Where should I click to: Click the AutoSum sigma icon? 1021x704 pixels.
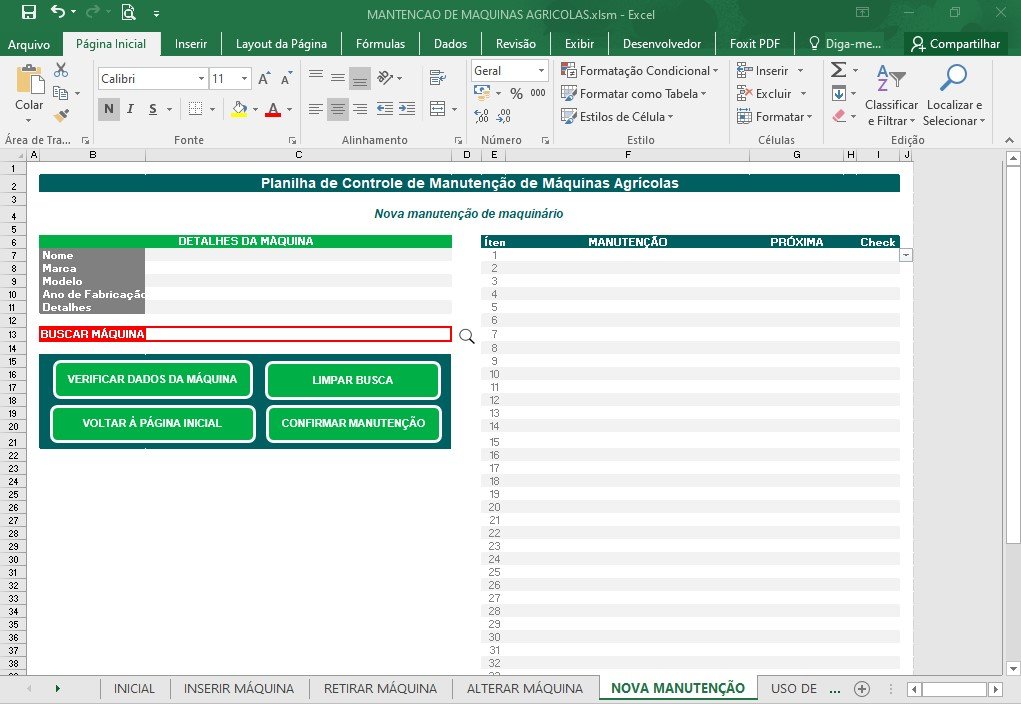(x=839, y=70)
